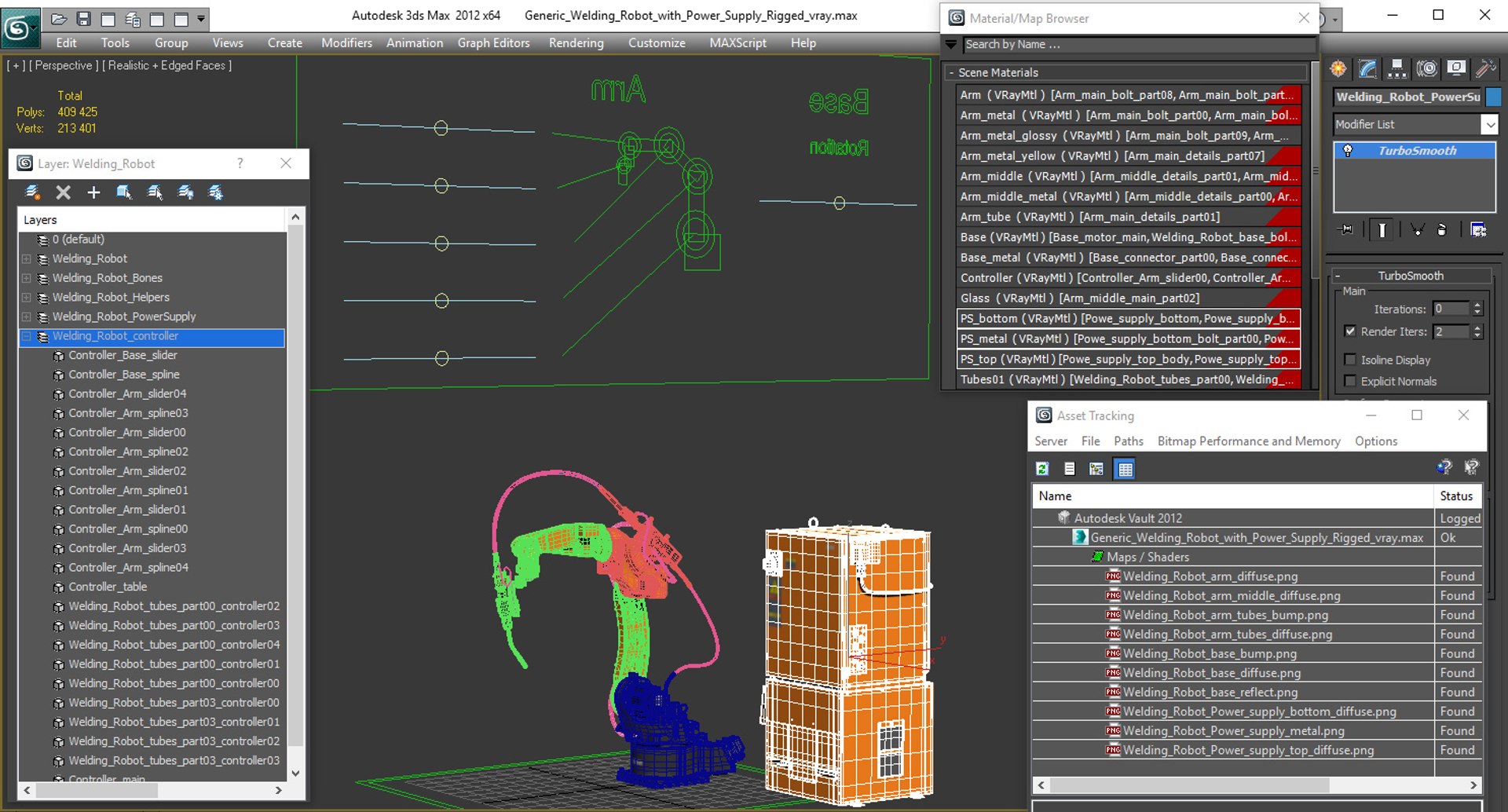Click the Pin Stack icon
1508x812 pixels.
(1347, 230)
